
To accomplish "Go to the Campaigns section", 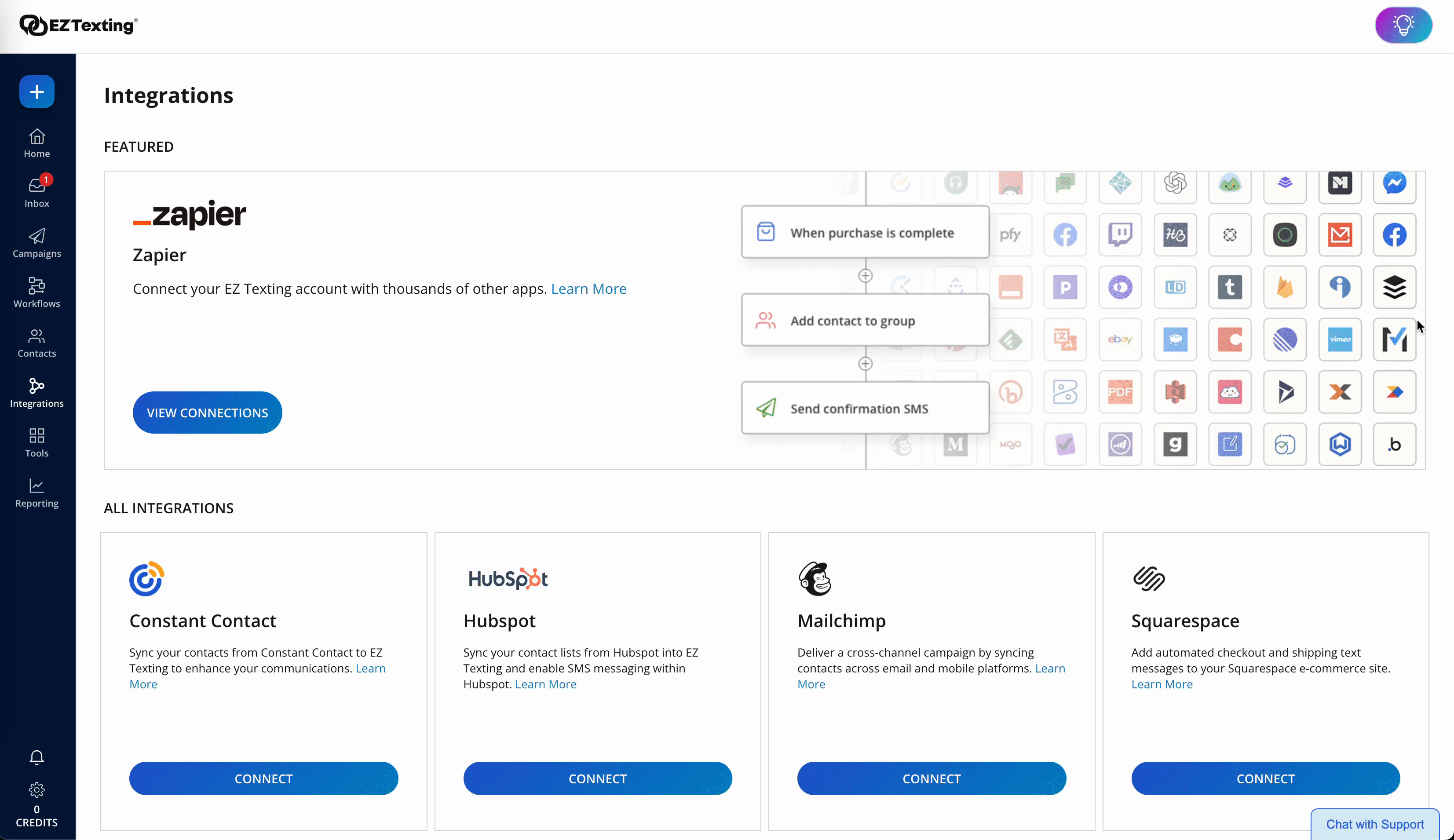I will (37, 242).
